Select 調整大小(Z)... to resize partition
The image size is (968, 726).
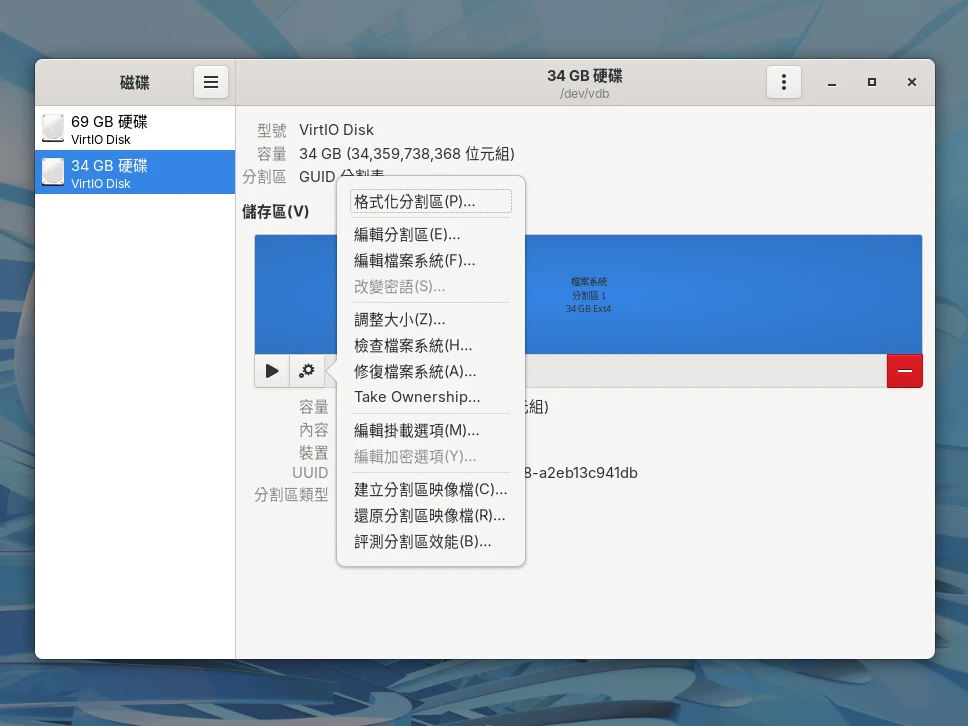399,320
